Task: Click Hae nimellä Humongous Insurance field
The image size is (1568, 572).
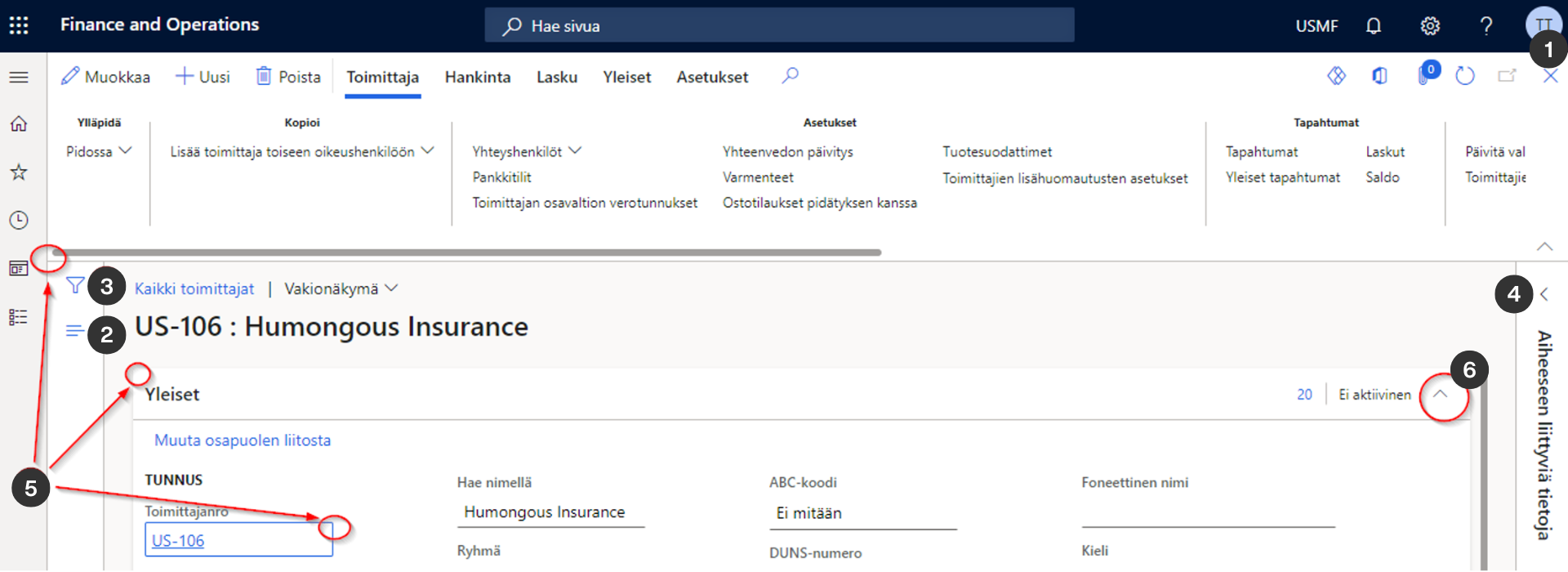Action: [550, 512]
